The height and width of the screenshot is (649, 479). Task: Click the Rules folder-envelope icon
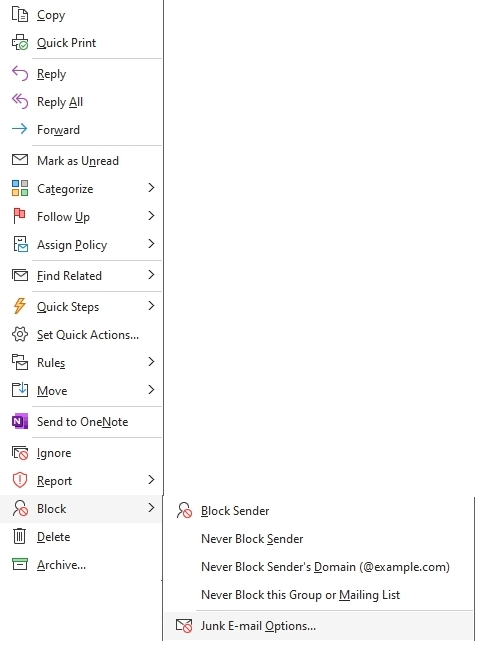pos(19,362)
